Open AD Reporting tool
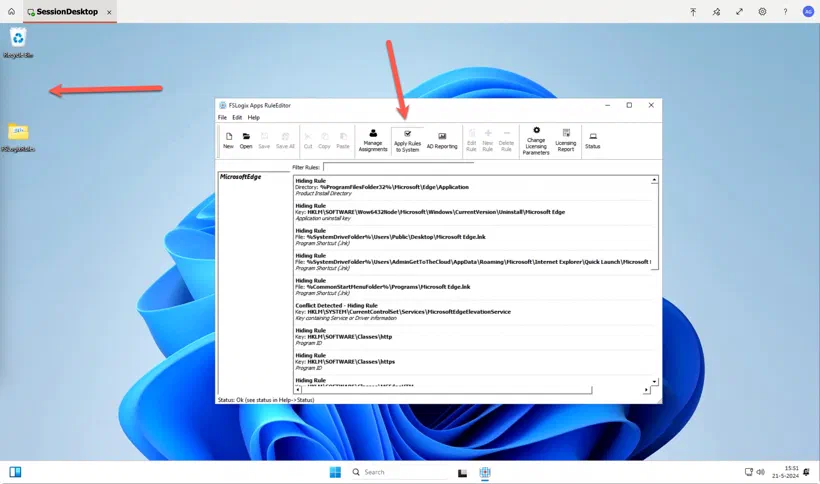820x484 pixels. 442,141
